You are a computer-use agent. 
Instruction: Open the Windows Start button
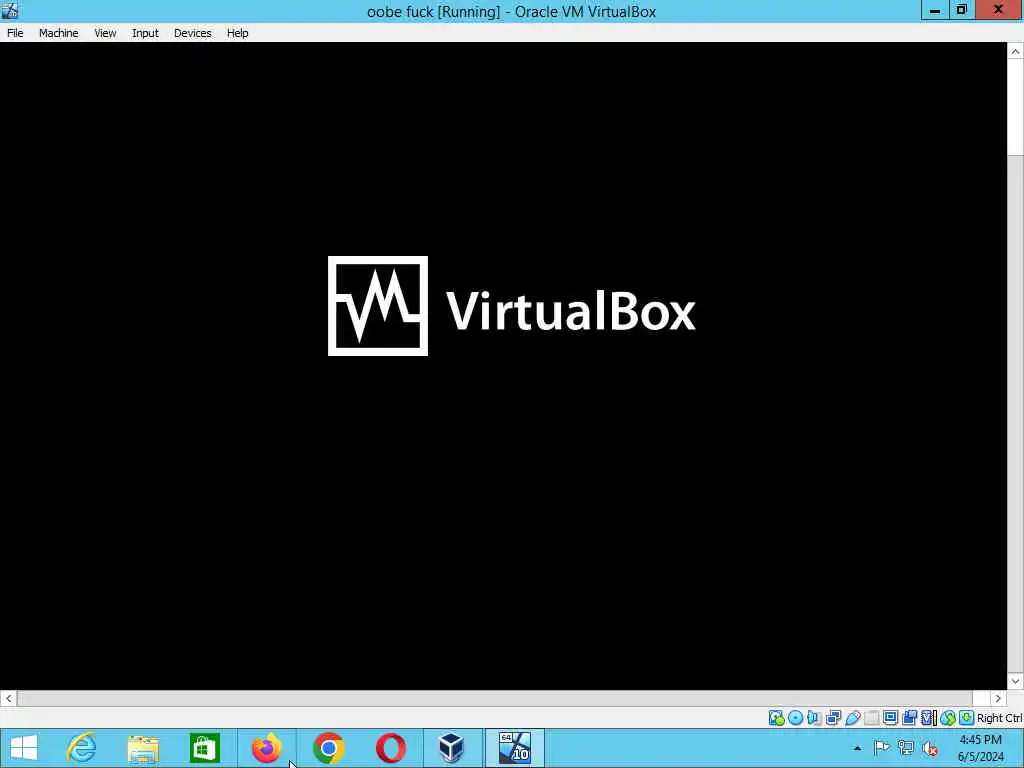24,748
